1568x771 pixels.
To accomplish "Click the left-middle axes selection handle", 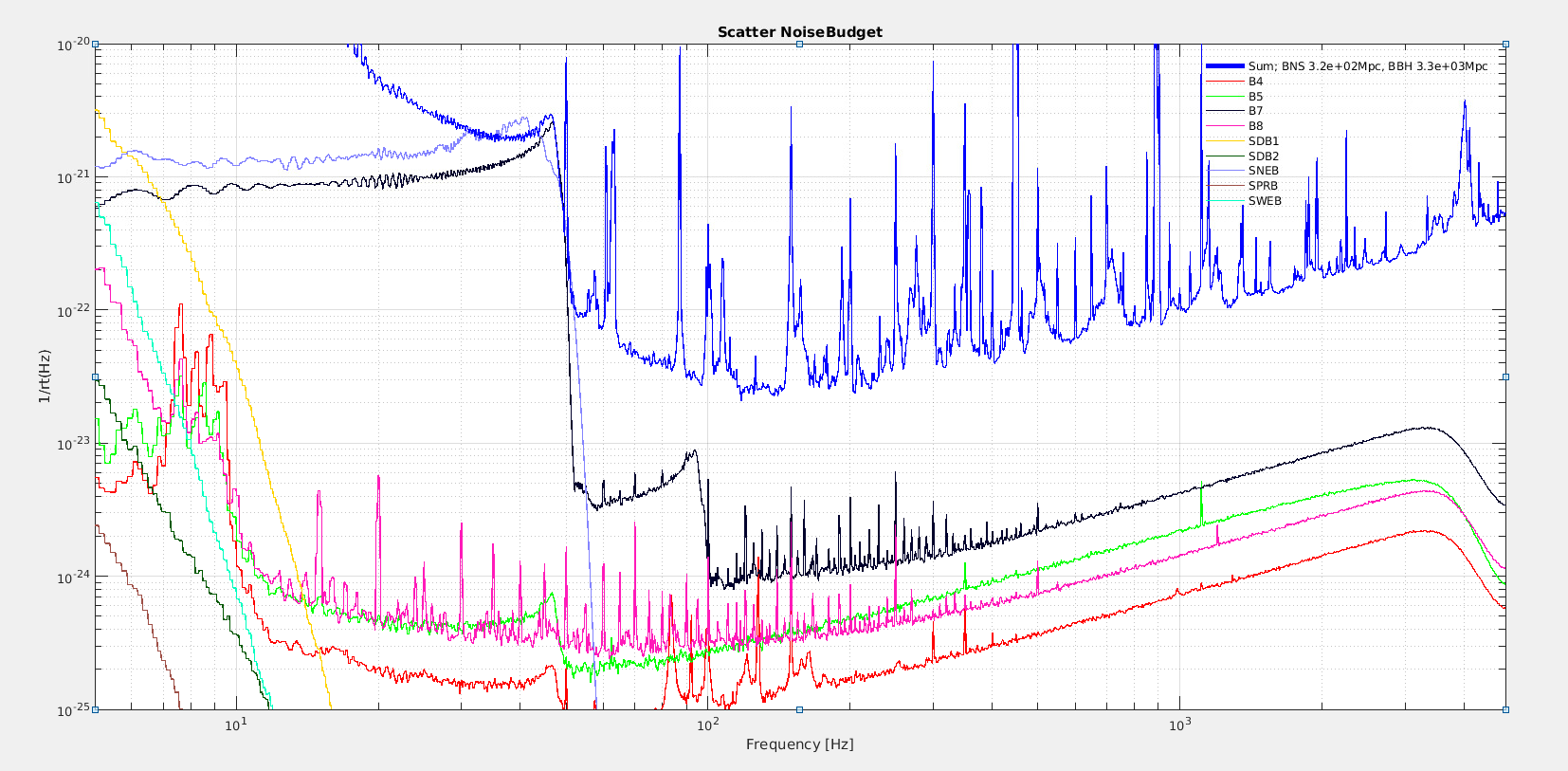I will point(95,376).
